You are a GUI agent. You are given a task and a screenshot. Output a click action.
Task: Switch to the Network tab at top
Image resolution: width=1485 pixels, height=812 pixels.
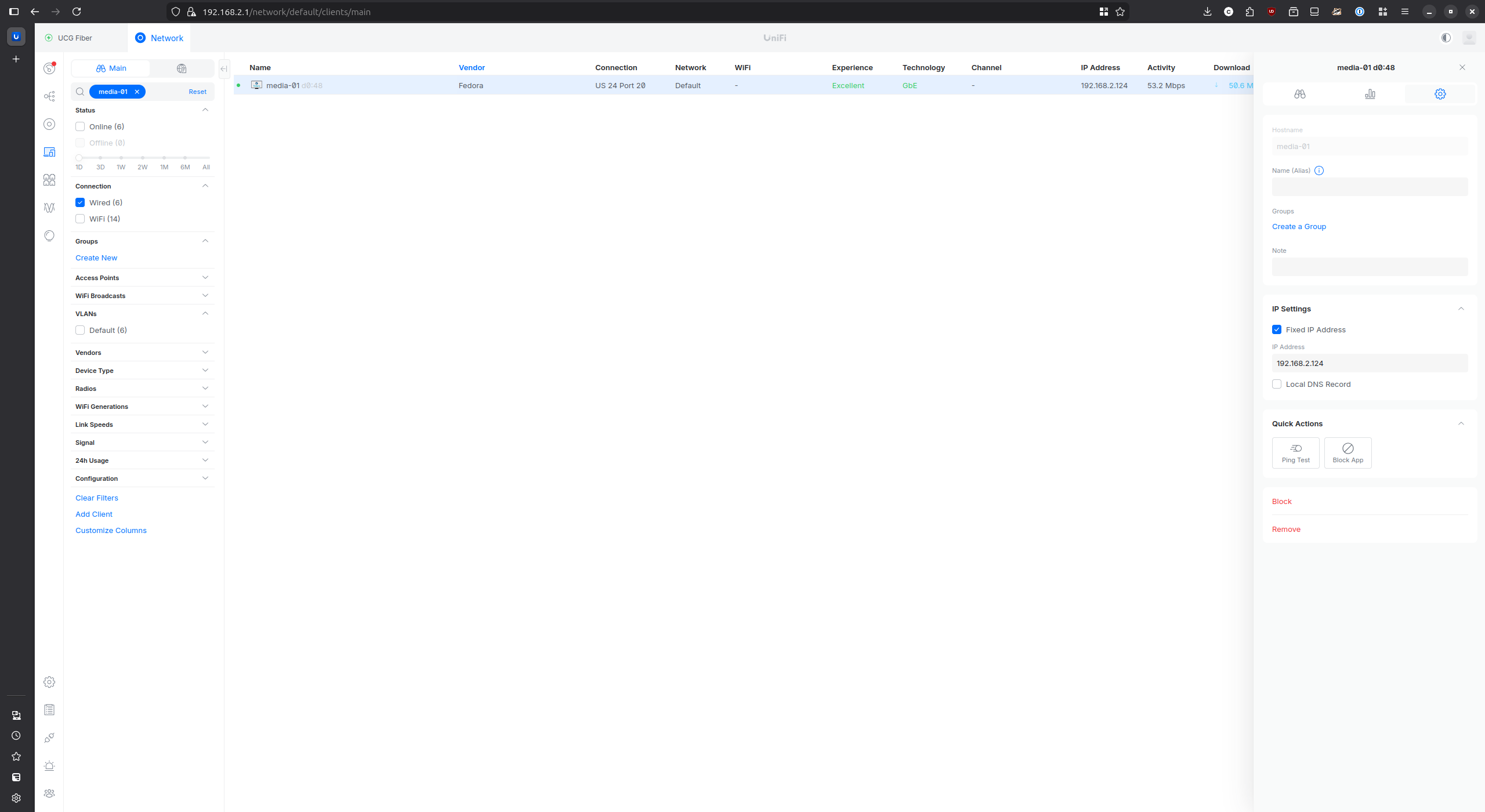[x=159, y=38]
